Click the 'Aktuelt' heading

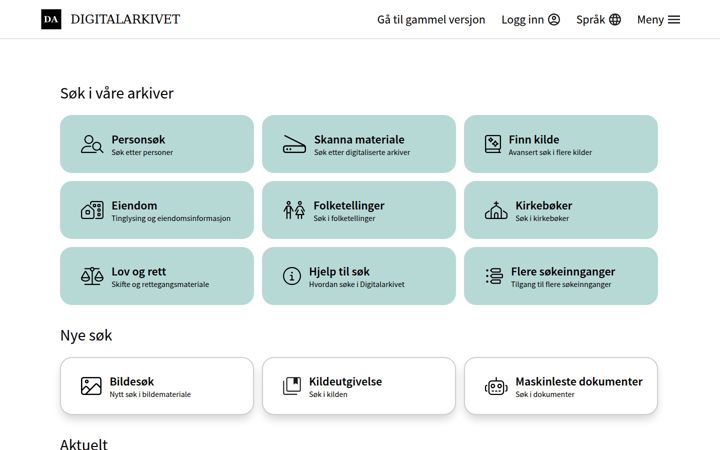[84, 444]
